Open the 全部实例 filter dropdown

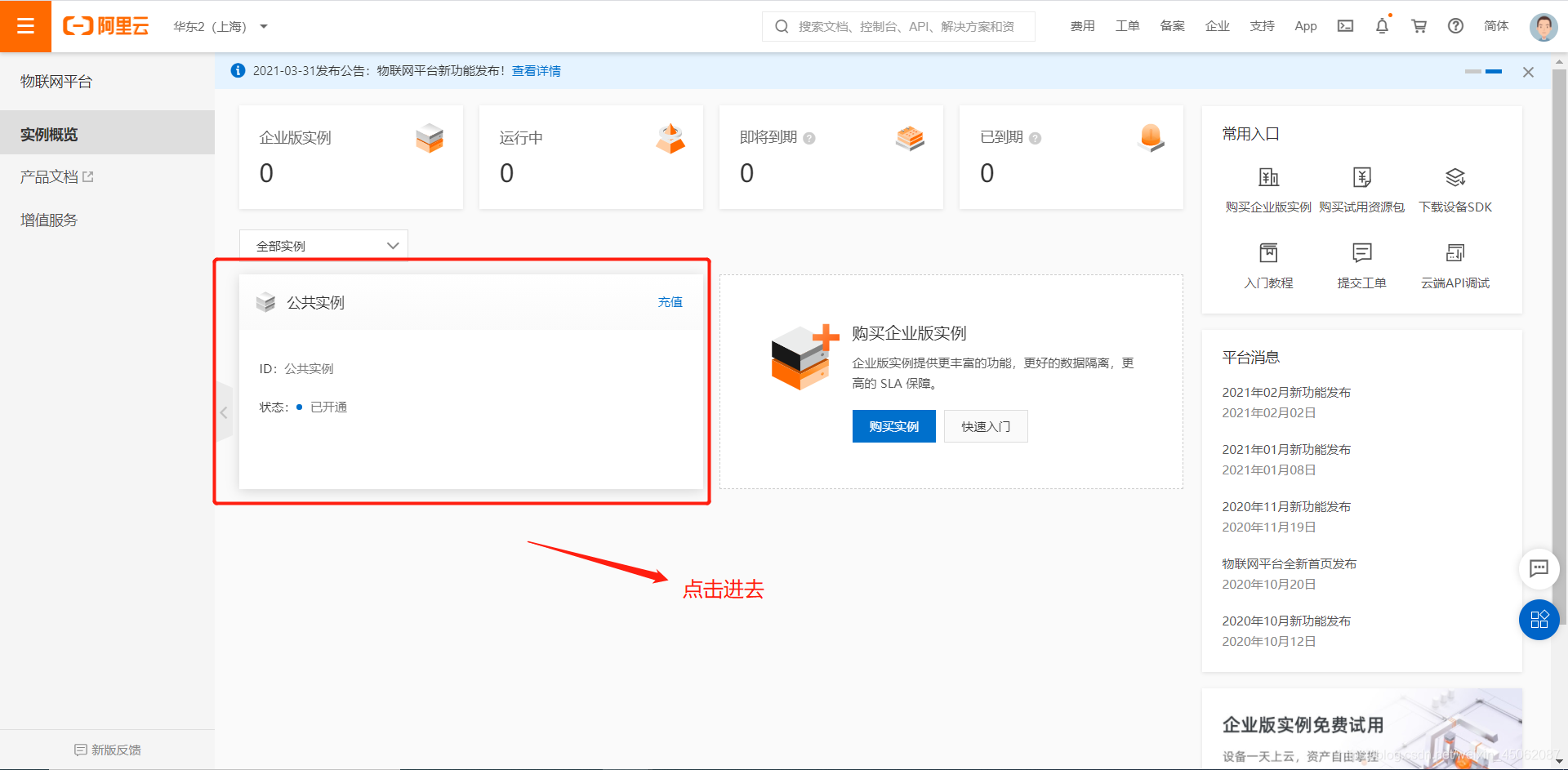pos(323,246)
